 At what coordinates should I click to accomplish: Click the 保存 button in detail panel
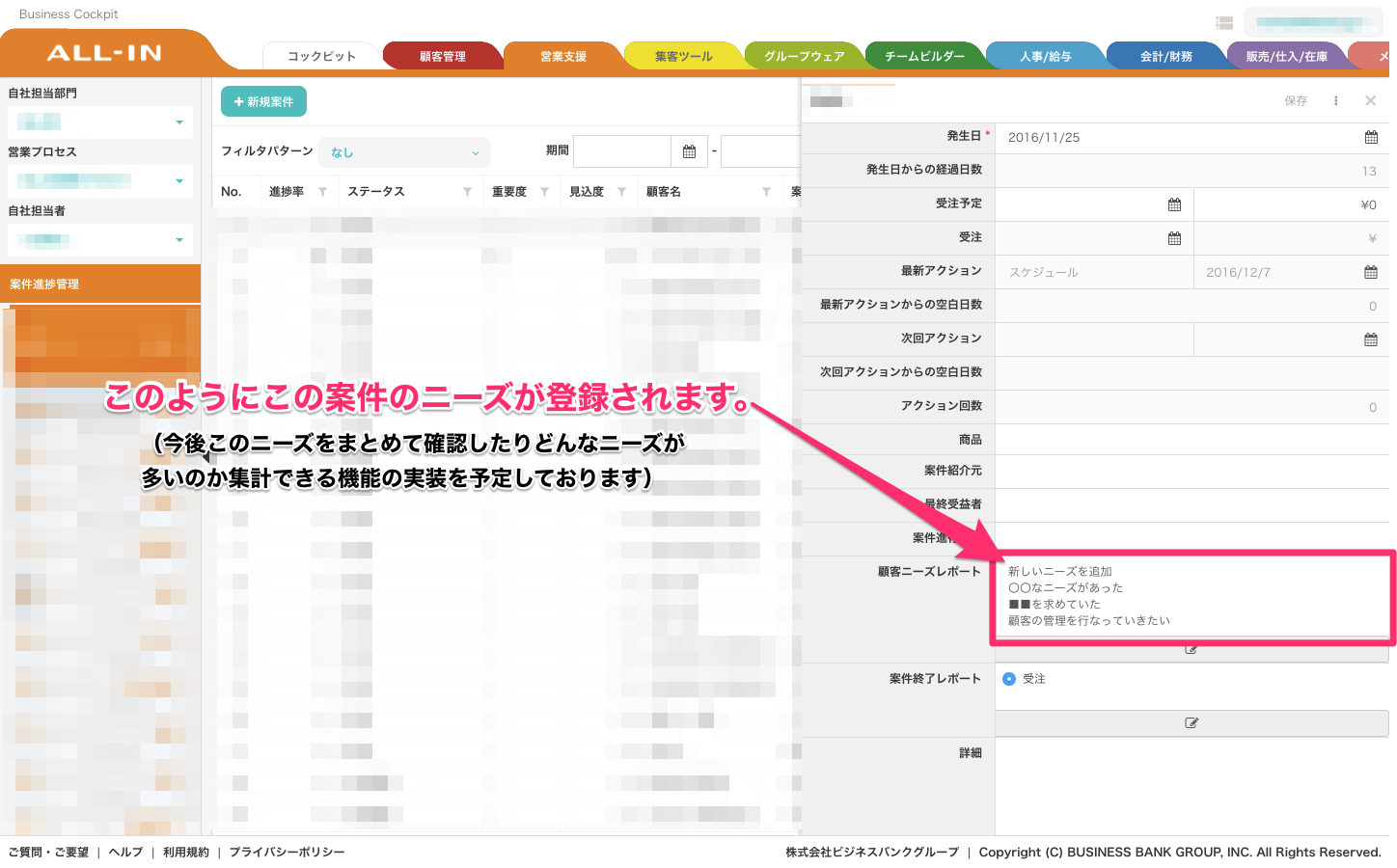[x=1296, y=100]
